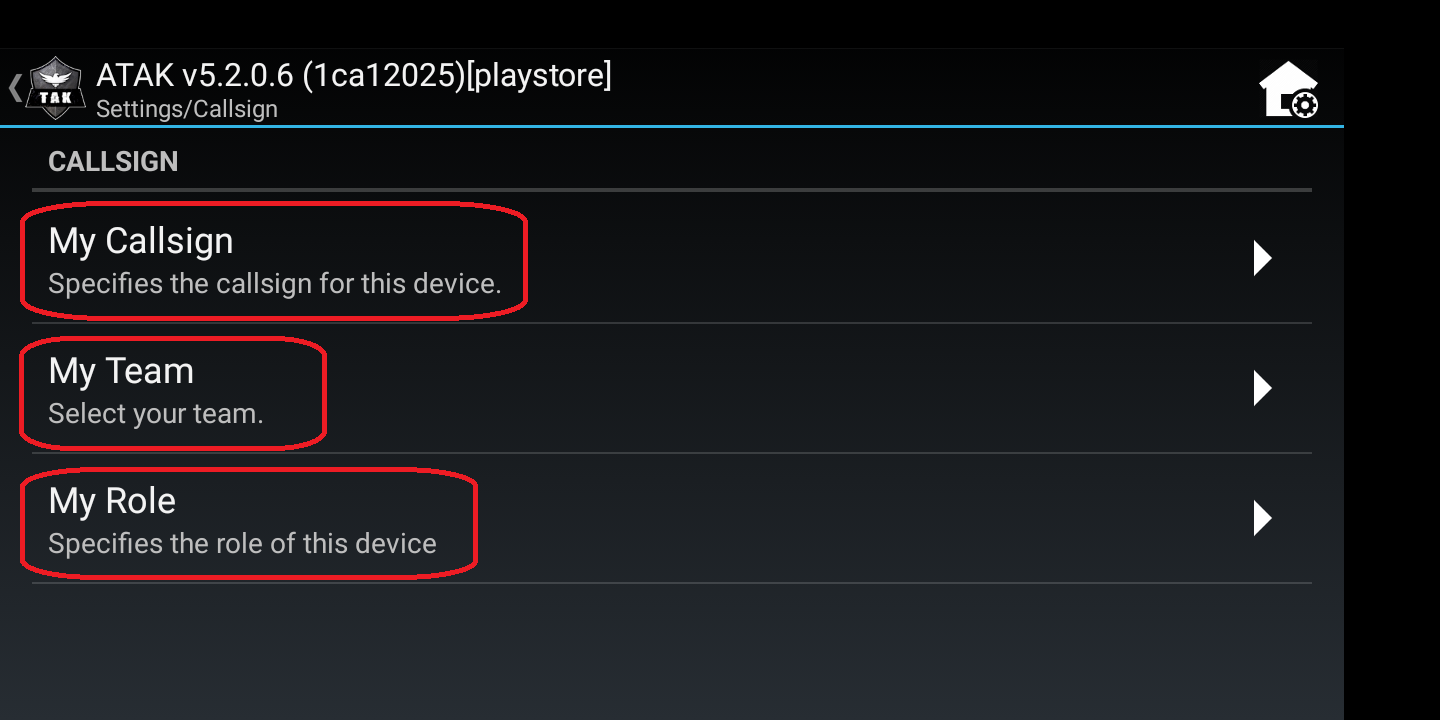This screenshot has height=720, width=1440.
Task: Open the home settings house-gear icon
Action: (1288, 90)
